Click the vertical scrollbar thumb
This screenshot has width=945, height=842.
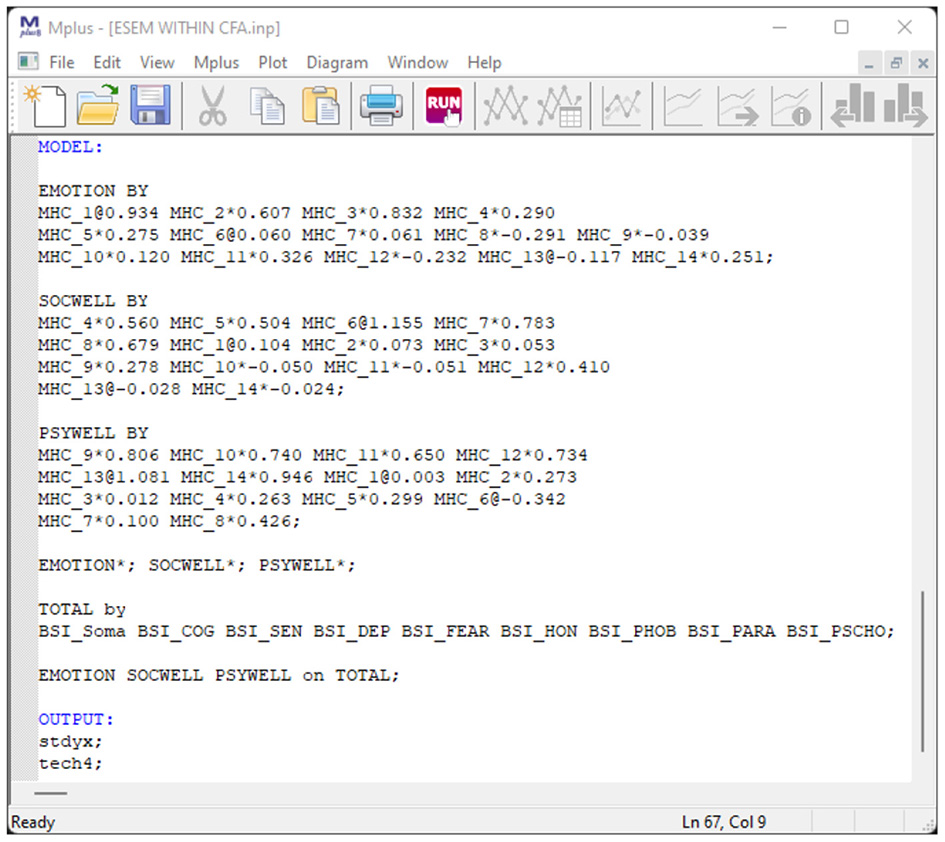[x=921, y=670]
